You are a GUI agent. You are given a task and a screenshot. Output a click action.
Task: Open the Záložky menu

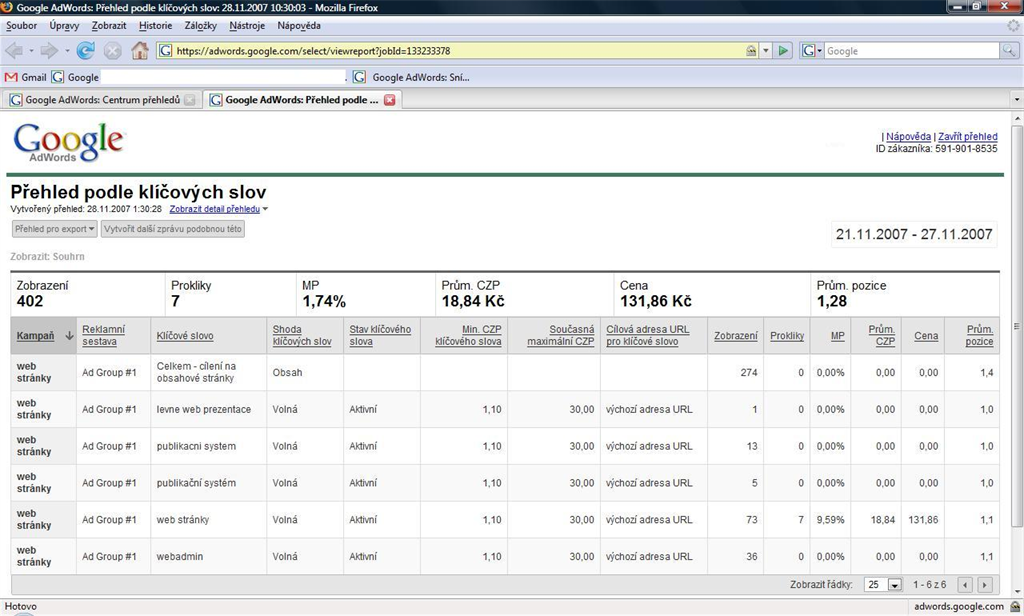200,25
